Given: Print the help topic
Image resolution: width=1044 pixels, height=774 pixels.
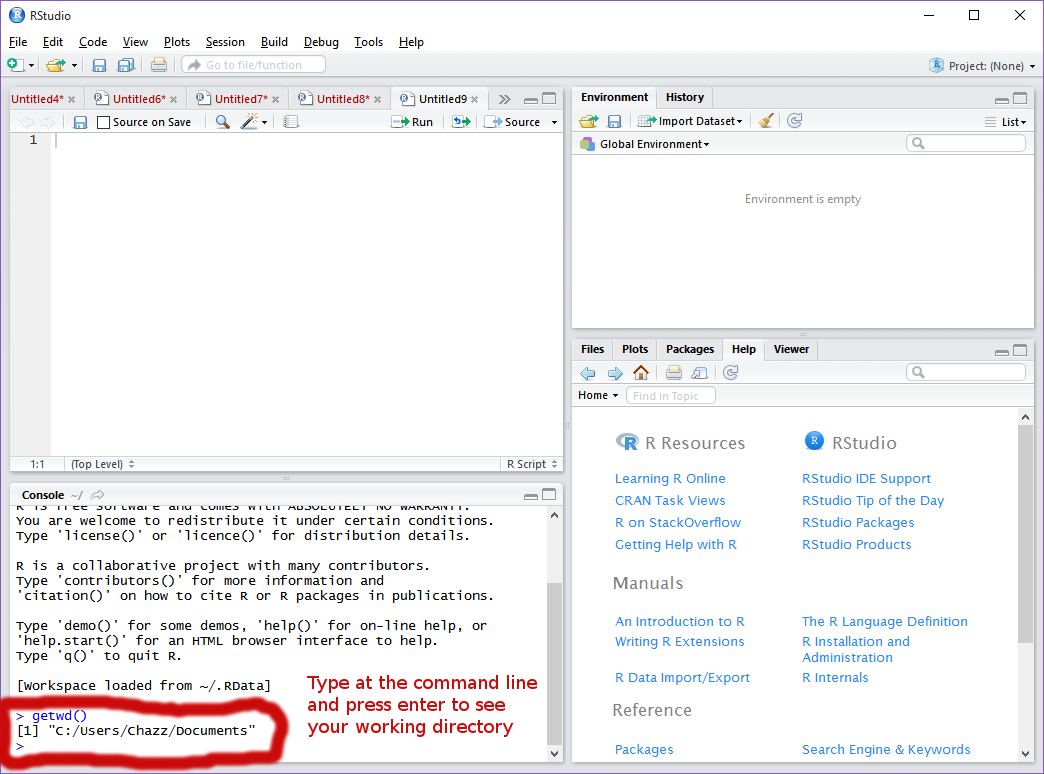Looking at the screenshot, I should [674, 372].
